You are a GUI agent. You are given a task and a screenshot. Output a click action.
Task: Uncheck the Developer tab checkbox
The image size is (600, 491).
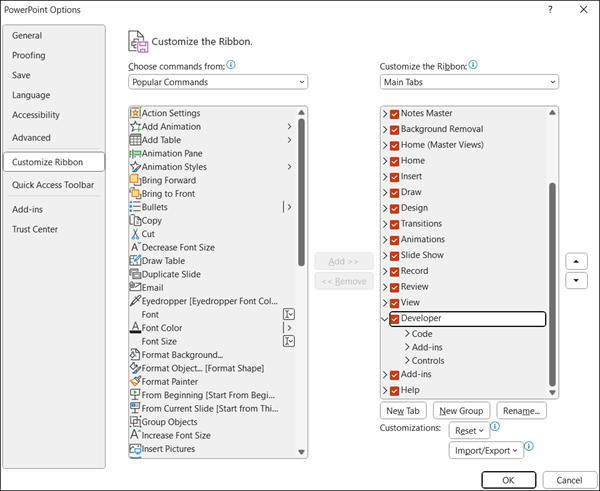[x=395, y=319]
